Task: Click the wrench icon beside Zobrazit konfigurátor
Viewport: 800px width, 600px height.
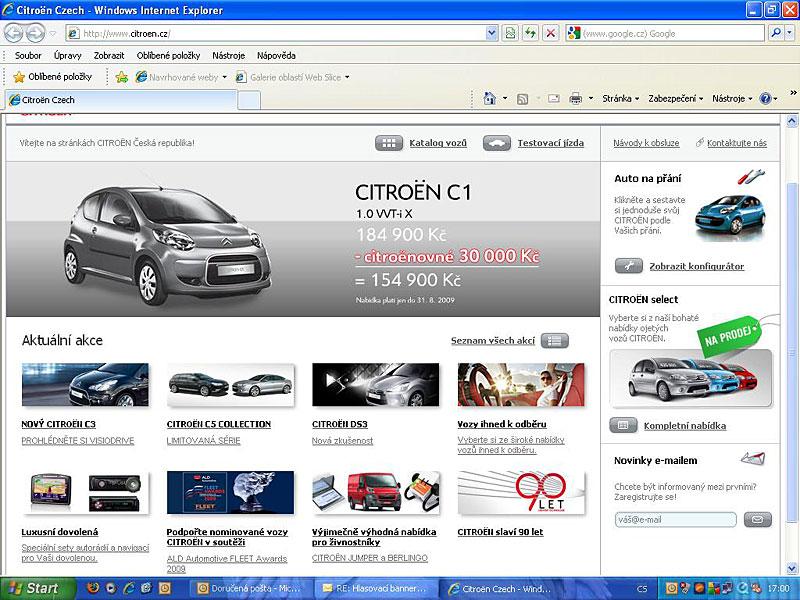Action: coord(629,266)
